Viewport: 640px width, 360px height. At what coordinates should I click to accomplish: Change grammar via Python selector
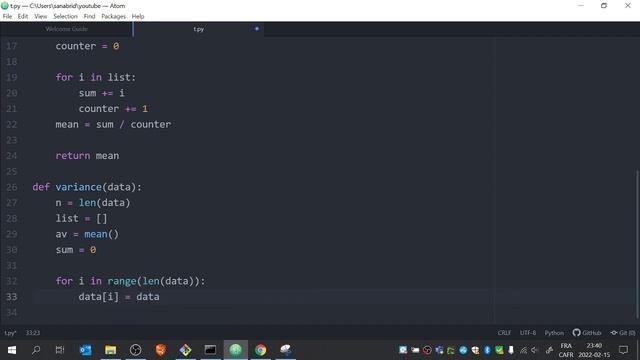pos(554,333)
